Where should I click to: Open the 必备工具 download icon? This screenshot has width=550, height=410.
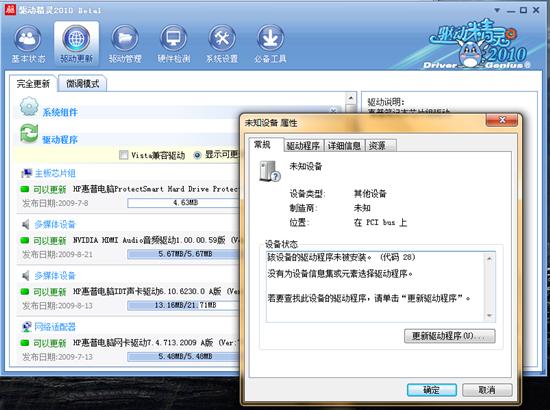(270, 38)
